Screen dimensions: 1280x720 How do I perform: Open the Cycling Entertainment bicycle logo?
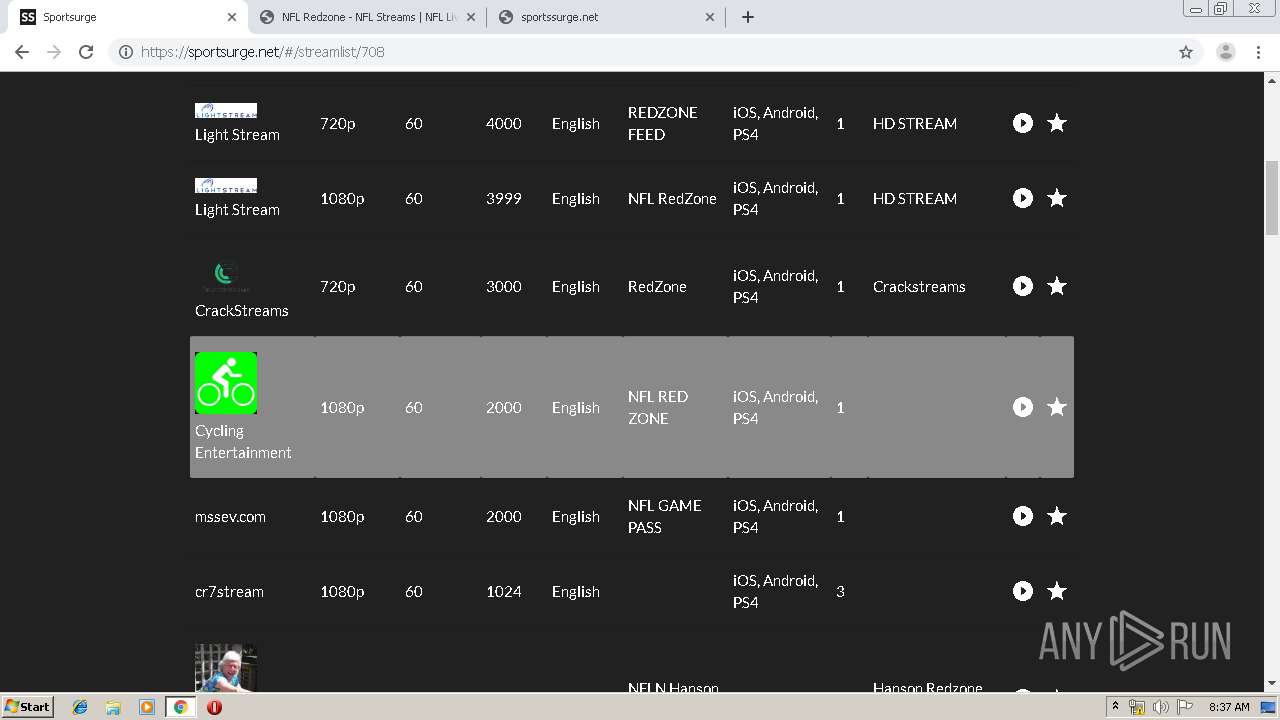point(226,383)
